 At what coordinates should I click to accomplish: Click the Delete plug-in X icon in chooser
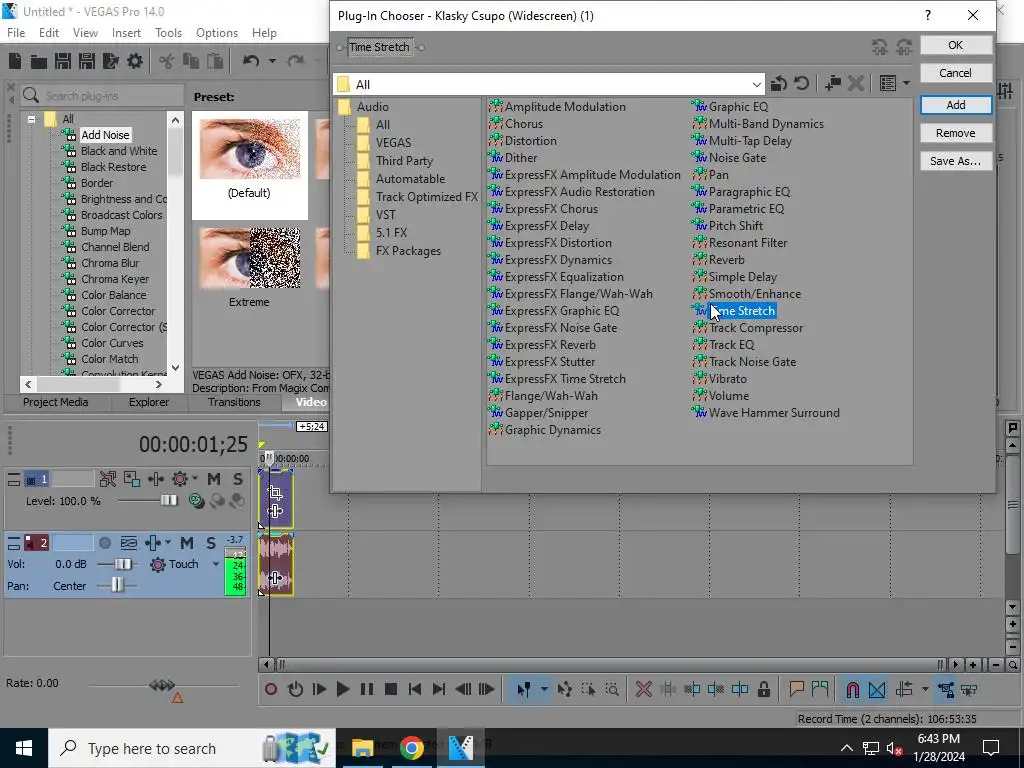pyautogui.click(x=856, y=84)
